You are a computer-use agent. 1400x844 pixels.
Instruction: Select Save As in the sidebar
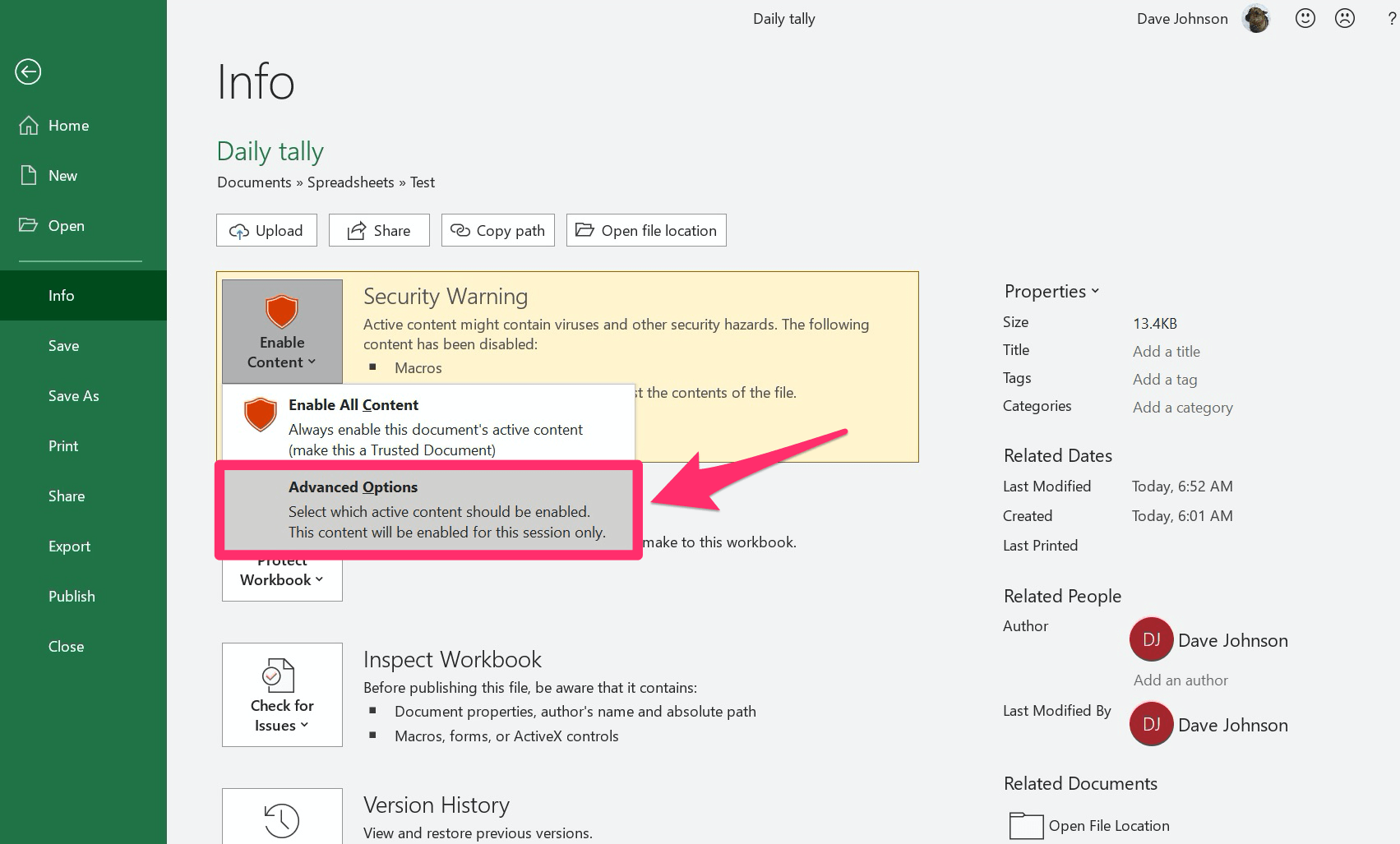point(73,395)
